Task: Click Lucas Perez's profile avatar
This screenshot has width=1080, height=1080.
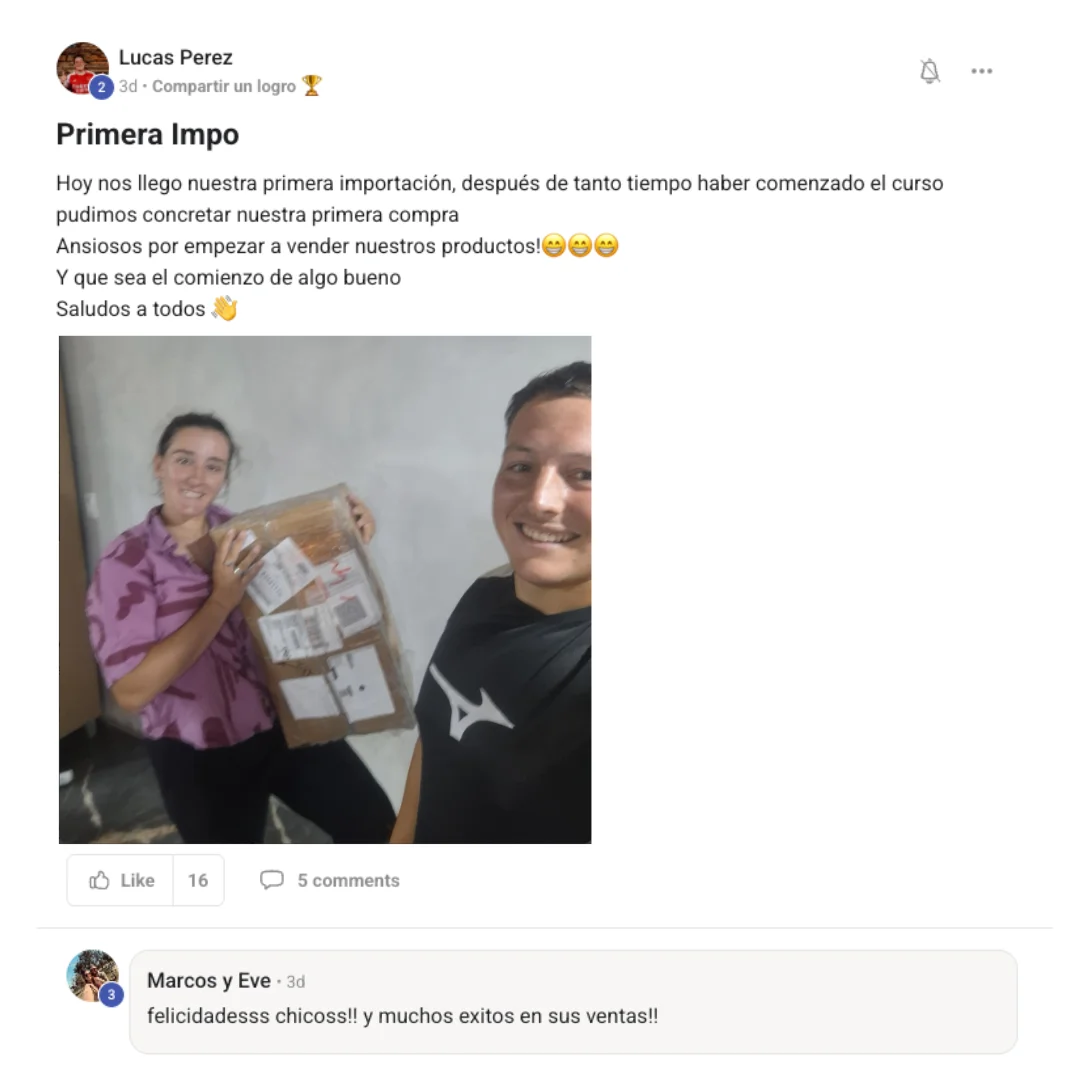Action: click(x=83, y=68)
